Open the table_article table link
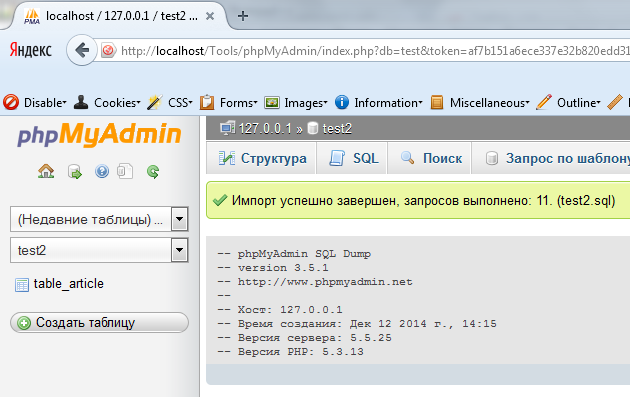630x397 pixels. 69,284
